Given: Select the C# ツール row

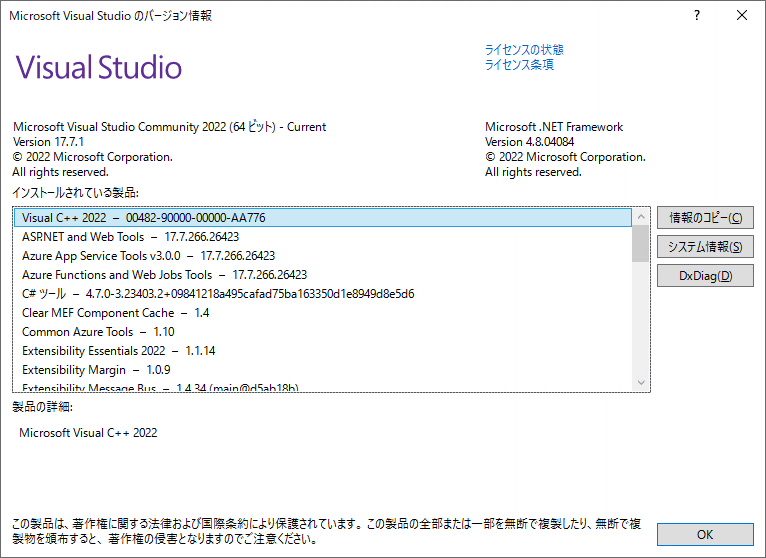Looking at the screenshot, I should (323, 294).
